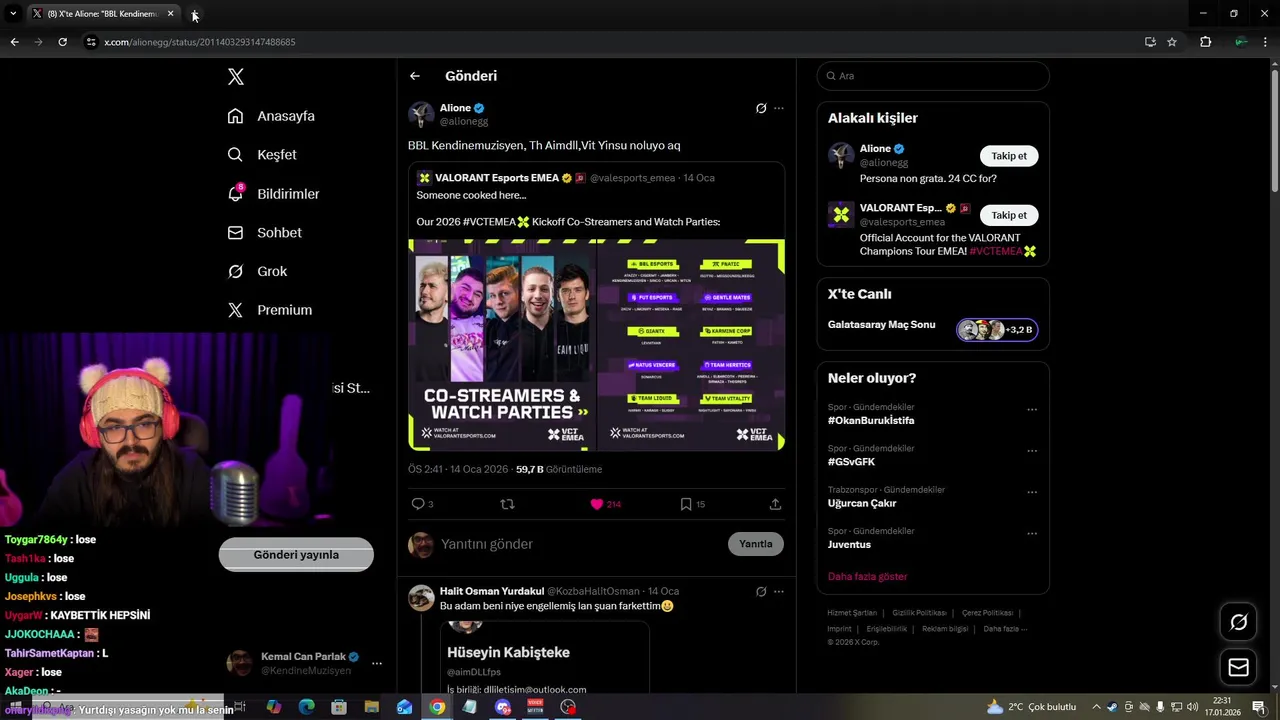The image size is (1280, 720).
Task: Click the share icon on the post
Action: [x=775, y=504]
